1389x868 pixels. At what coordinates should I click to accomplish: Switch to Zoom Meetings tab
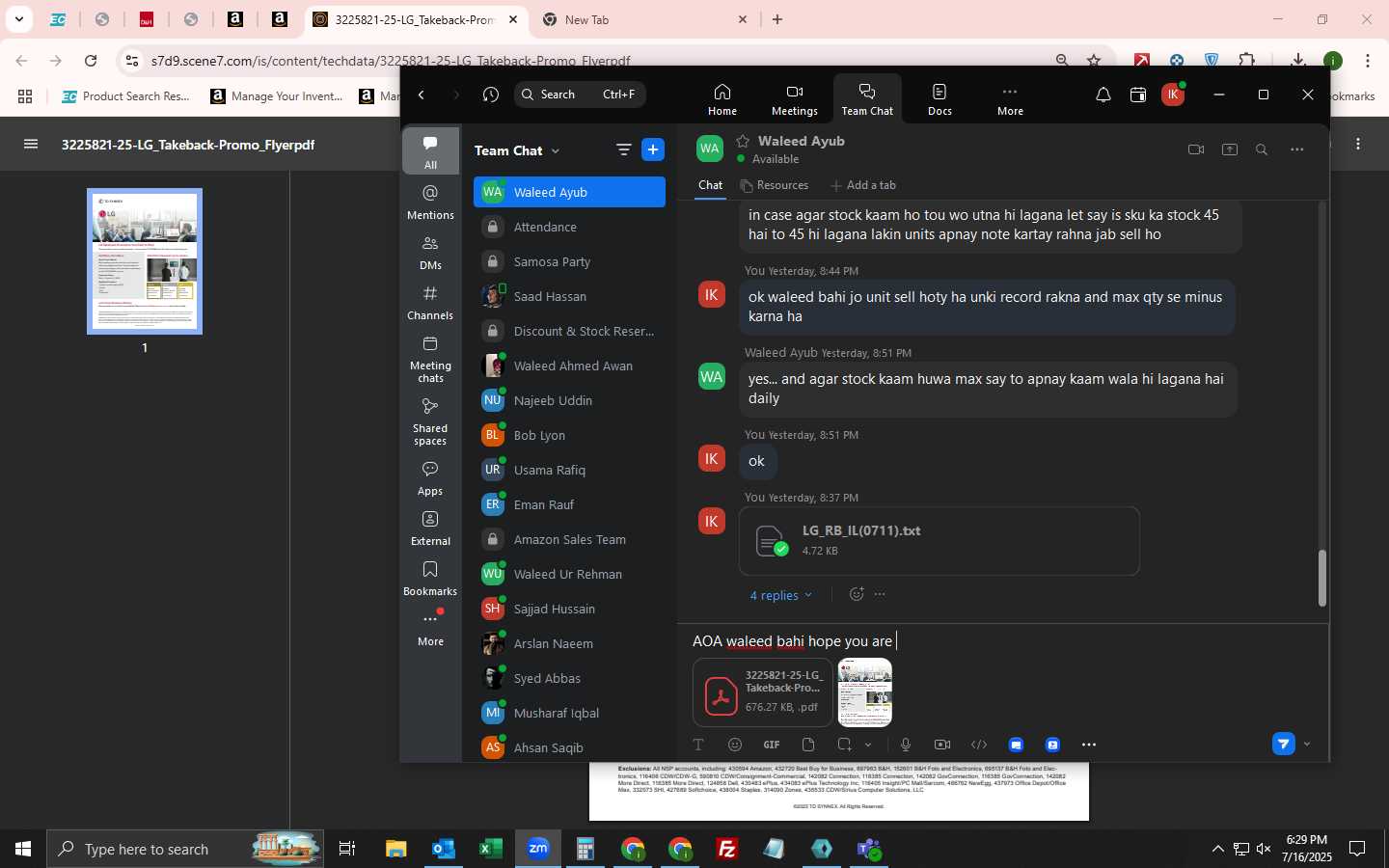click(794, 99)
